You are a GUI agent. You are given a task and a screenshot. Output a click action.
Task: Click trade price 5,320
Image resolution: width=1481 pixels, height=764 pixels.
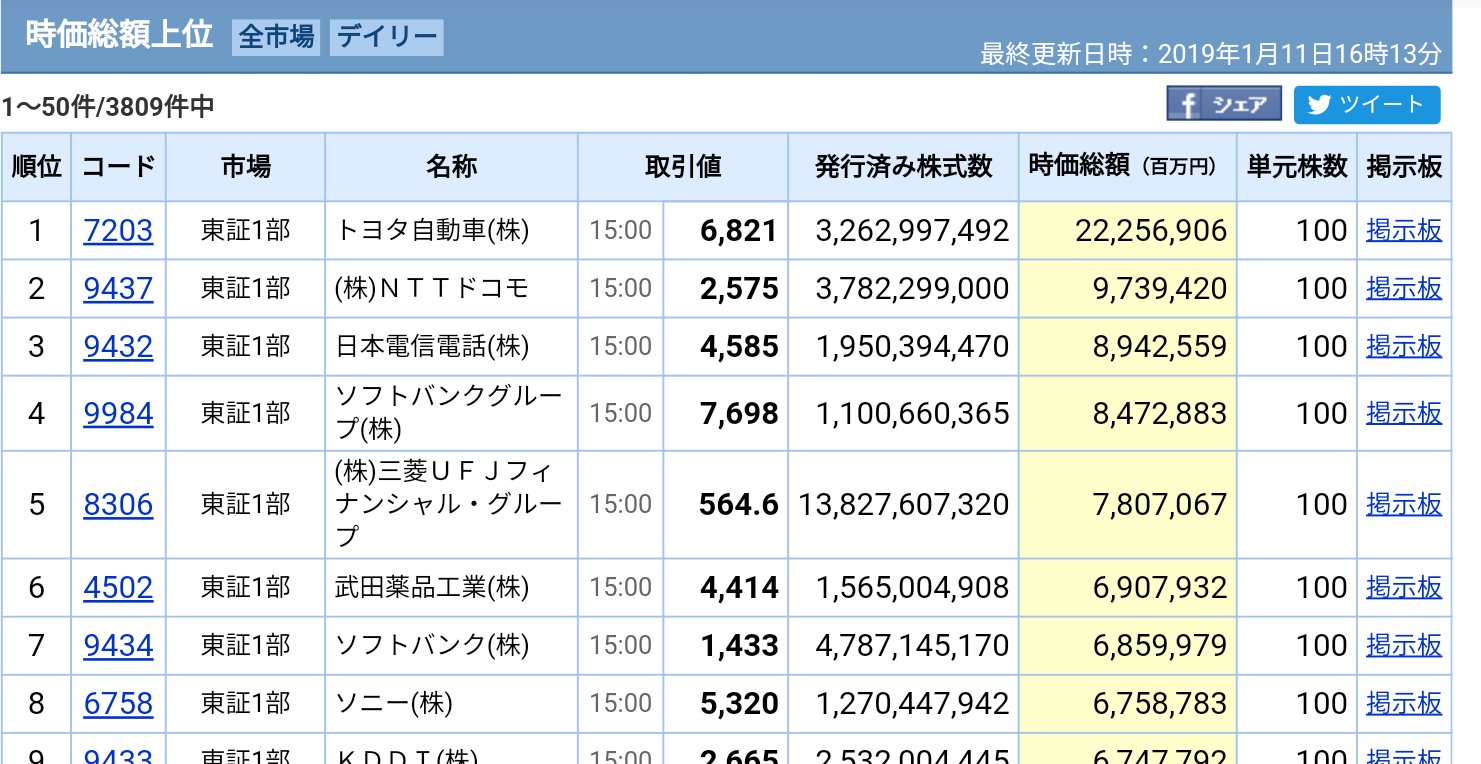click(x=739, y=704)
